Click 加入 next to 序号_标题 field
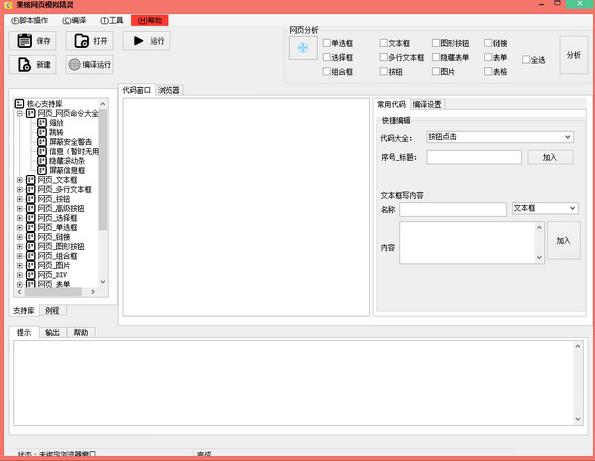Image resolution: width=595 pixels, height=461 pixels. (550, 157)
